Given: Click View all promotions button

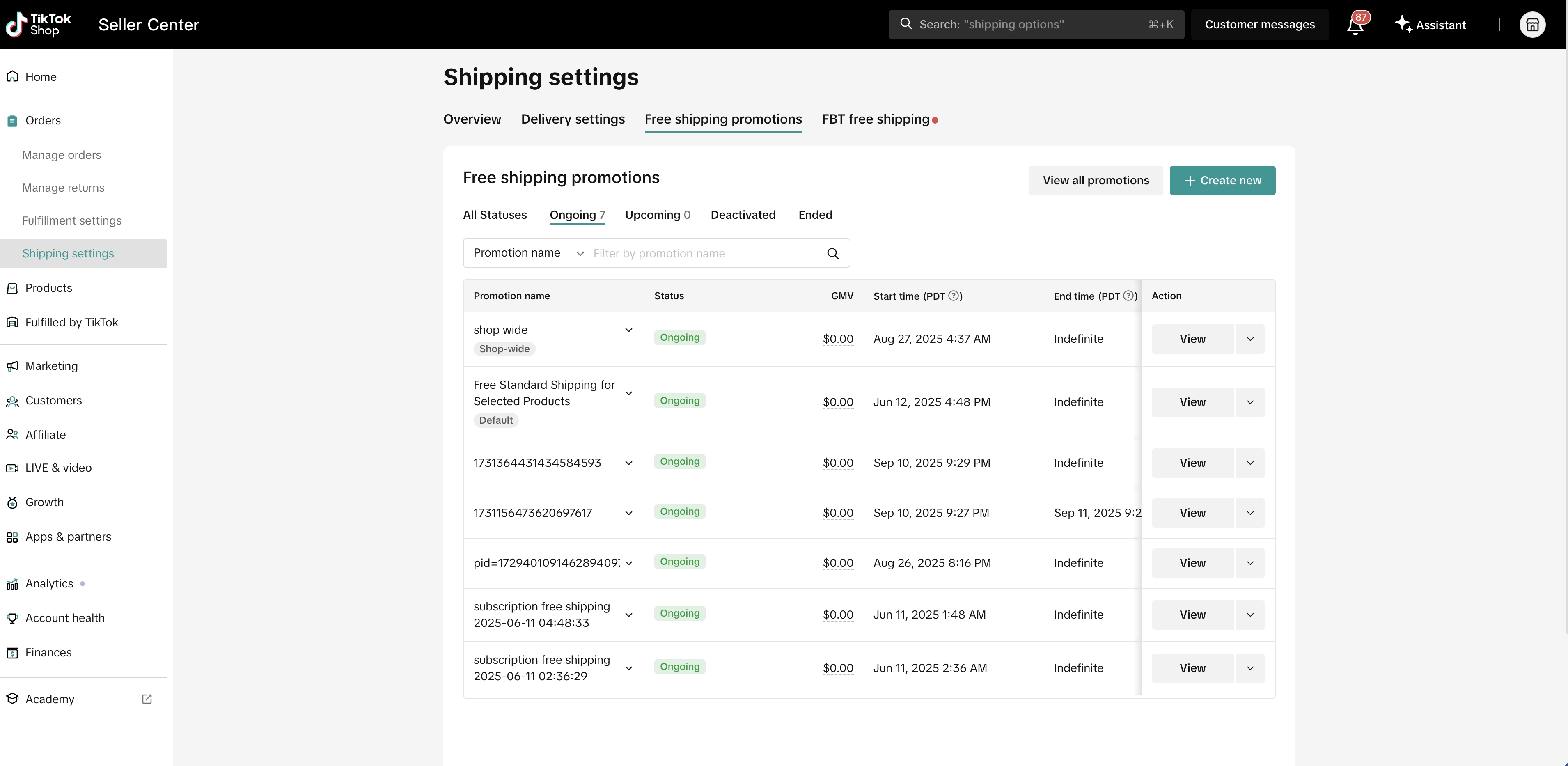Looking at the screenshot, I should tap(1096, 181).
